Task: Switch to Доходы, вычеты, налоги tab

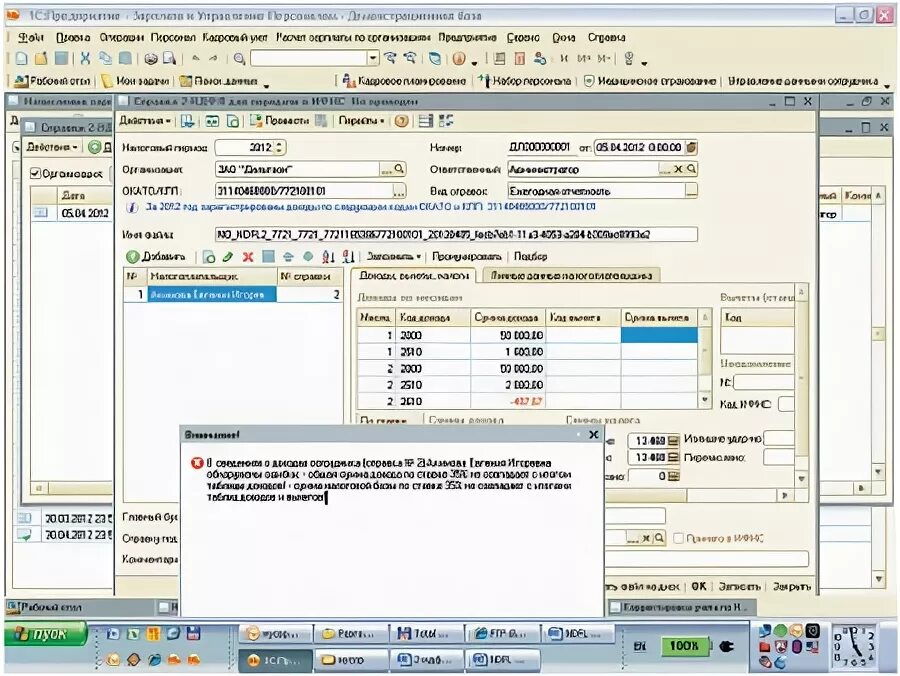Action: [x=414, y=275]
